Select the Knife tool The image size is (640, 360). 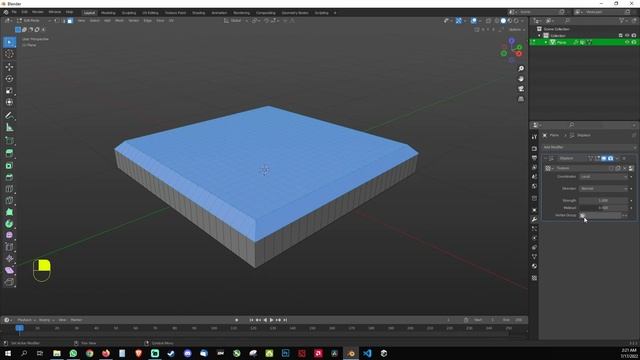pos(9,200)
